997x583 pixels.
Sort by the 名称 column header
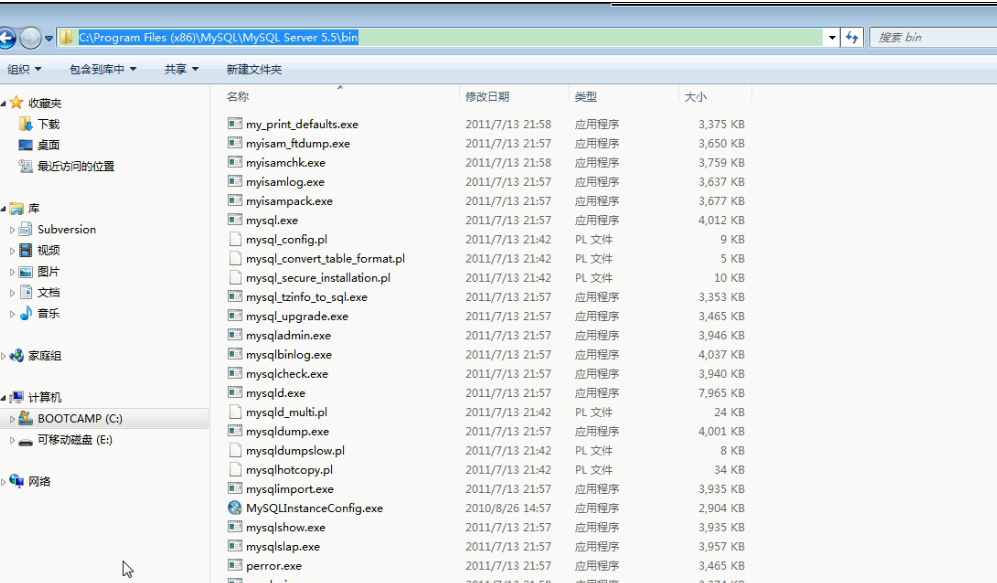[x=238, y=97]
